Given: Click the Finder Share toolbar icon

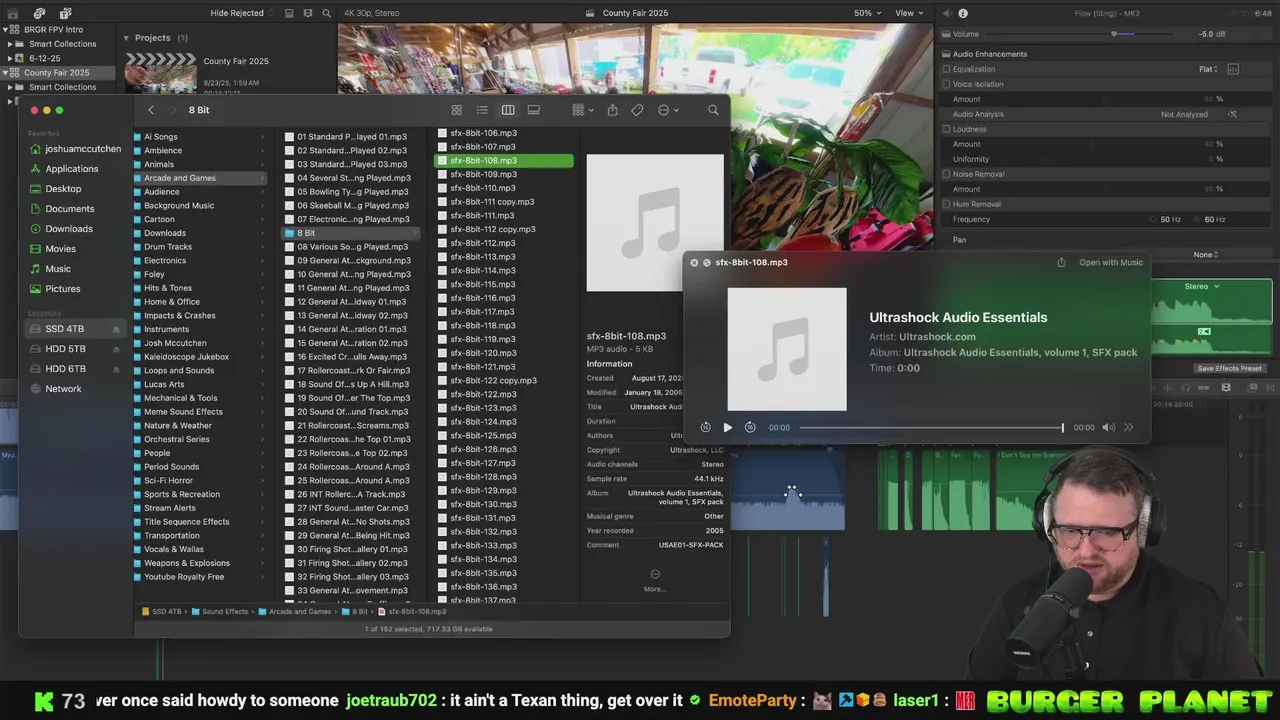Looking at the screenshot, I should [x=612, y=110].
